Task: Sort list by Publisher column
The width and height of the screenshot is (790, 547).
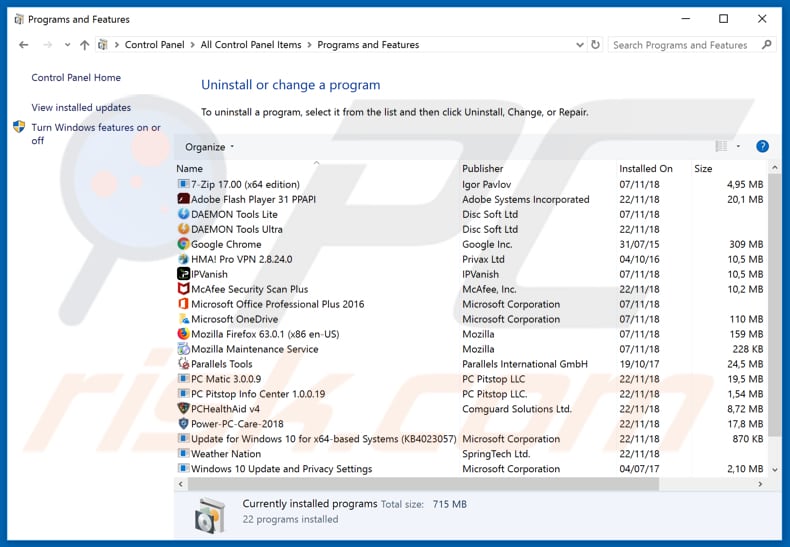Action: pos(483,169)
